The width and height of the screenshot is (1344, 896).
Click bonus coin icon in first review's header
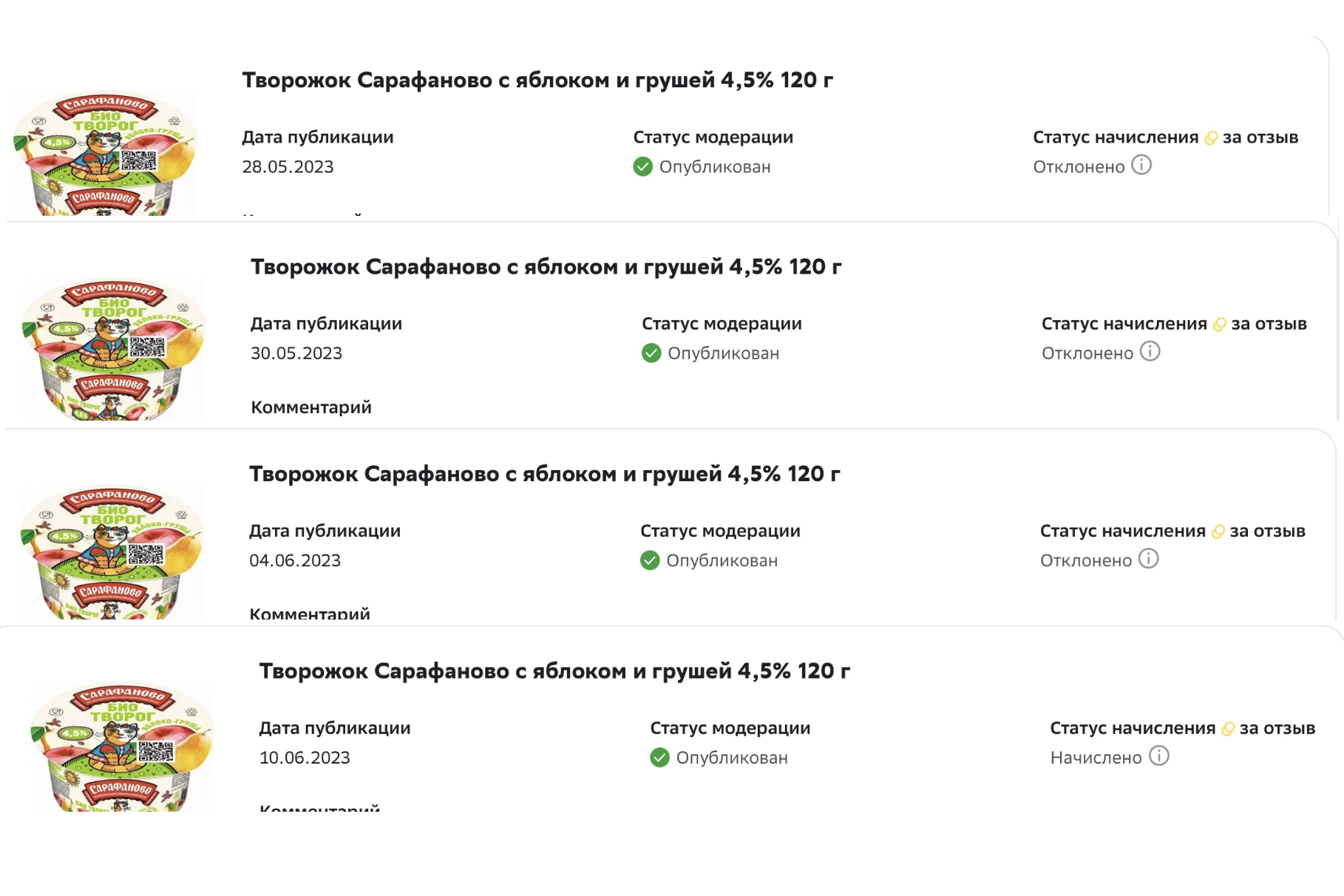1211,138
